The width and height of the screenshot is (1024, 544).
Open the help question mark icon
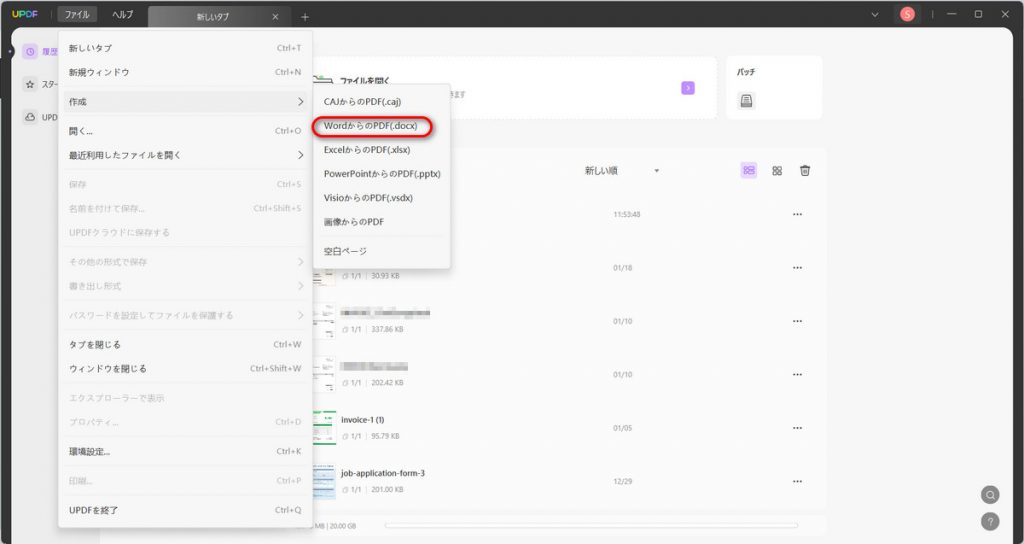pos(990,521)
